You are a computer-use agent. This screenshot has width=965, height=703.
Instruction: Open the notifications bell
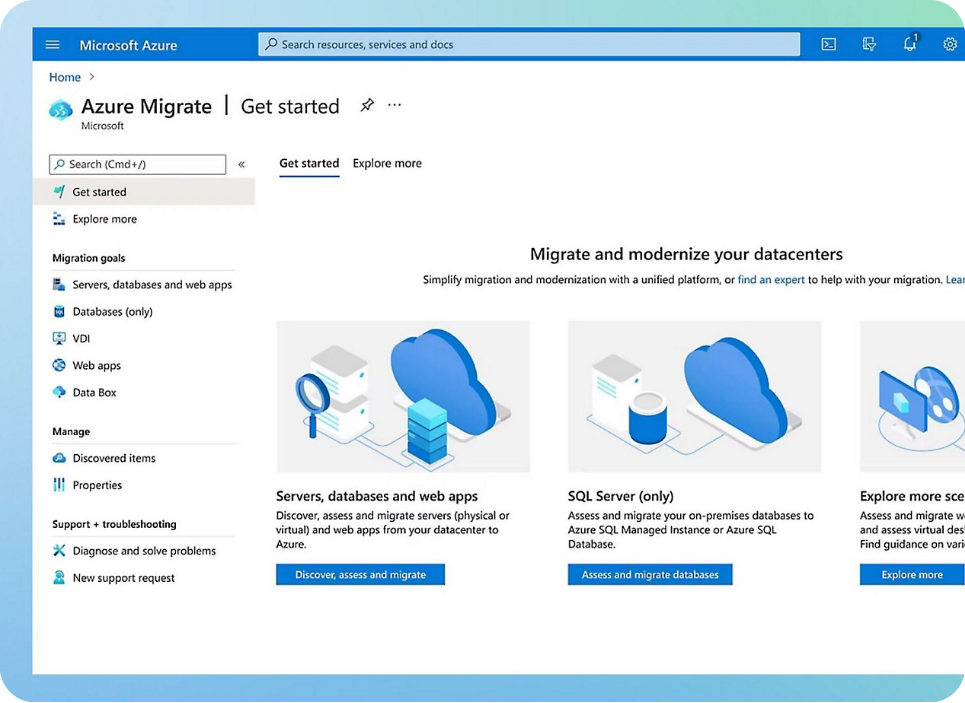click(910, 43)
